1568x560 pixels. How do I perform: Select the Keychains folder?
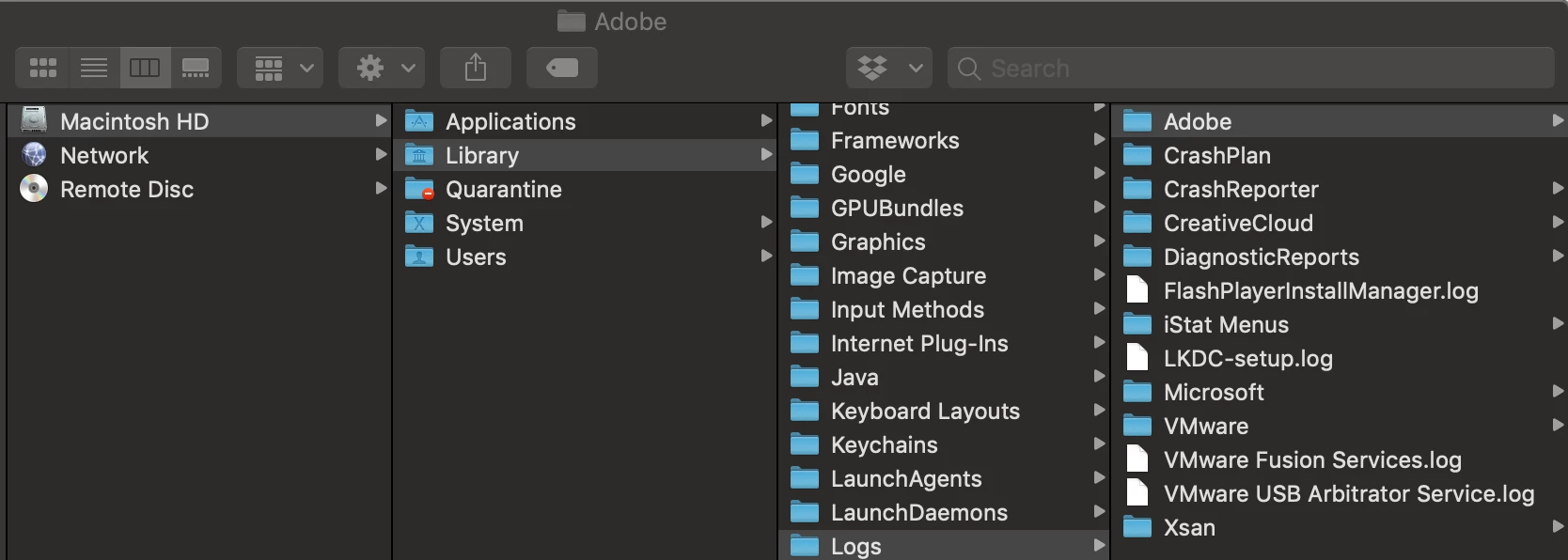click(x=944, y=444)
